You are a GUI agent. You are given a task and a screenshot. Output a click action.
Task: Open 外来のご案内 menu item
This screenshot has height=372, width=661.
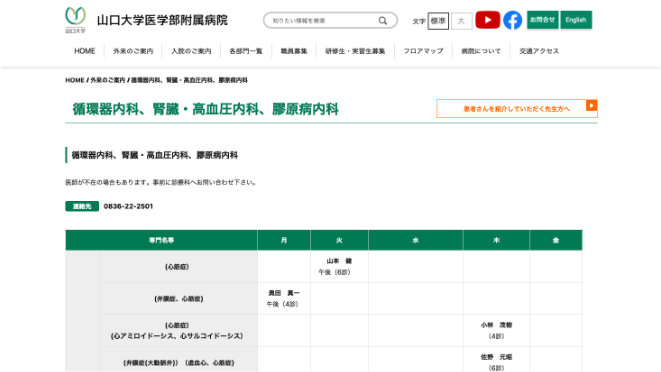pos(133,51)
